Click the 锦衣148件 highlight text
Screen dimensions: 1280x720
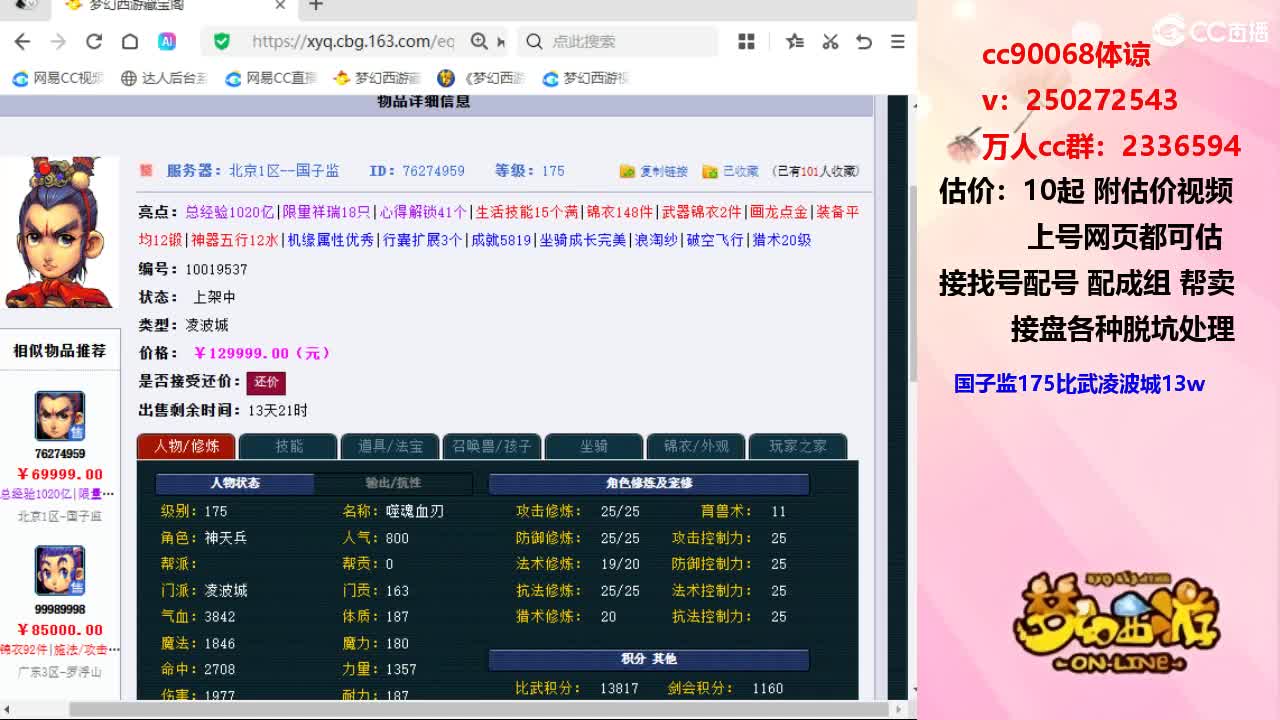coord(619,212)
